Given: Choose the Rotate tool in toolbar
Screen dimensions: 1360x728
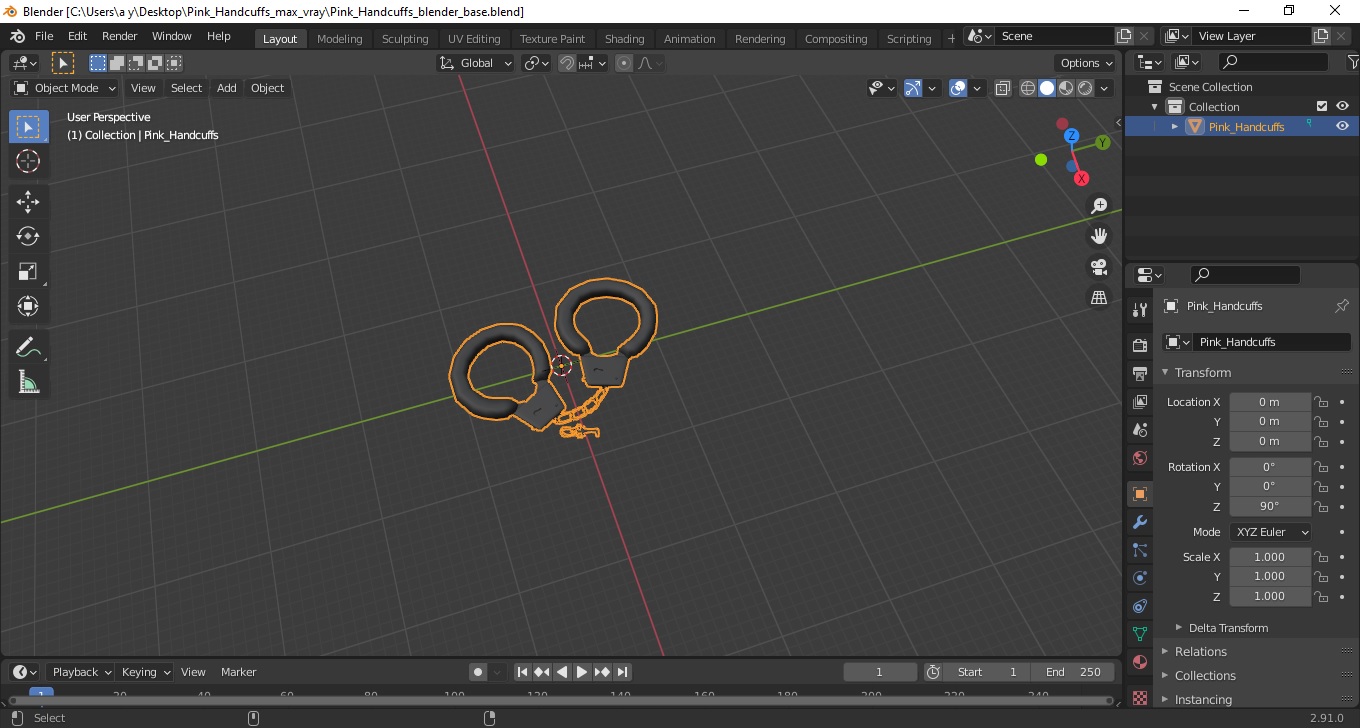Looking at the screenshot, I should point(28,236).
